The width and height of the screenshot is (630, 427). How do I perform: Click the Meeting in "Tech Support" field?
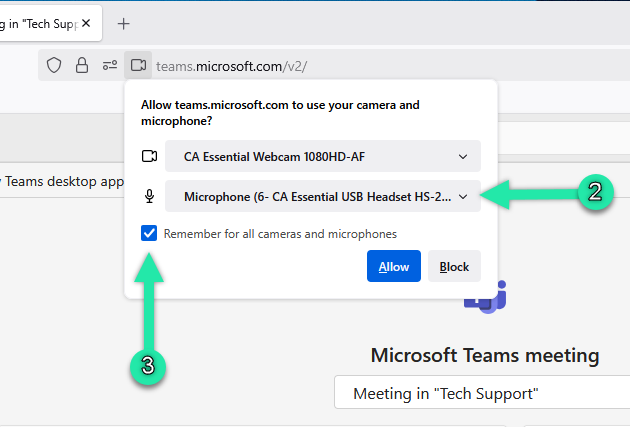tap(482, 392)
